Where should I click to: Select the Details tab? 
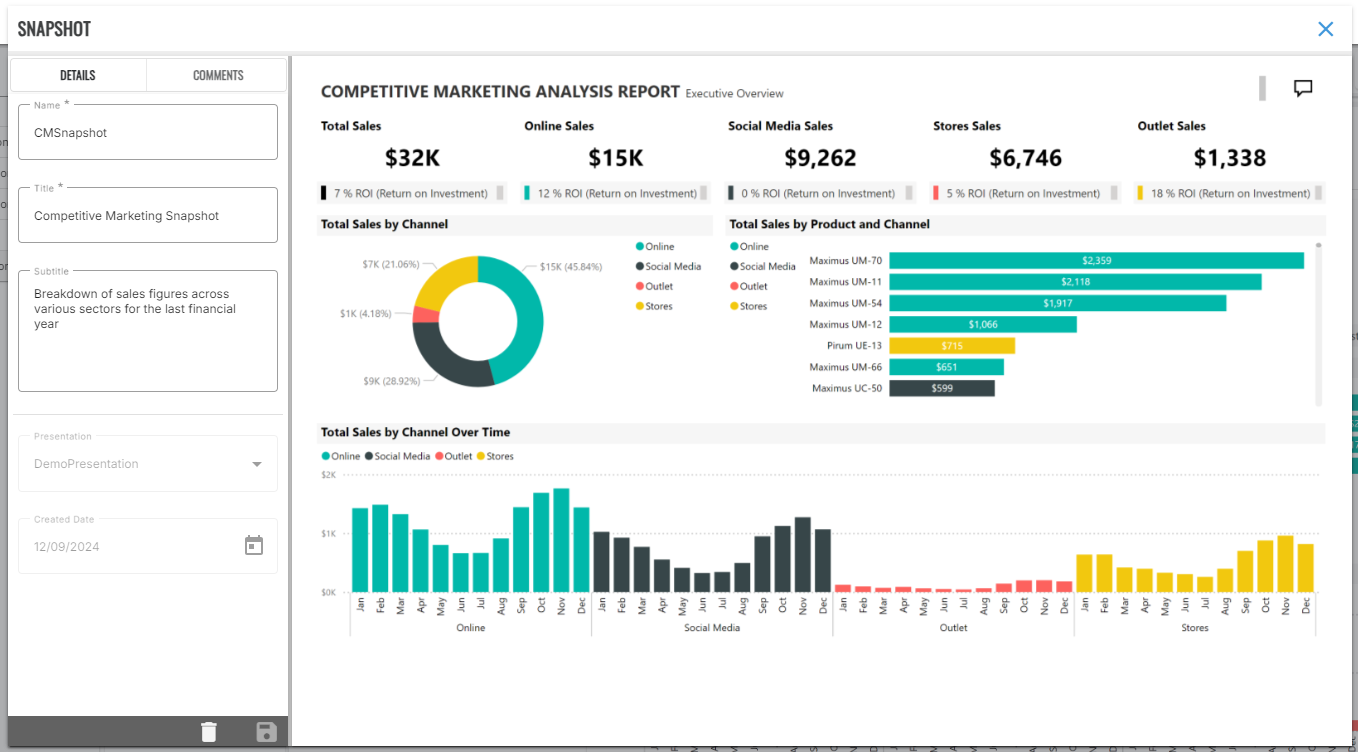tap(78, 75)
